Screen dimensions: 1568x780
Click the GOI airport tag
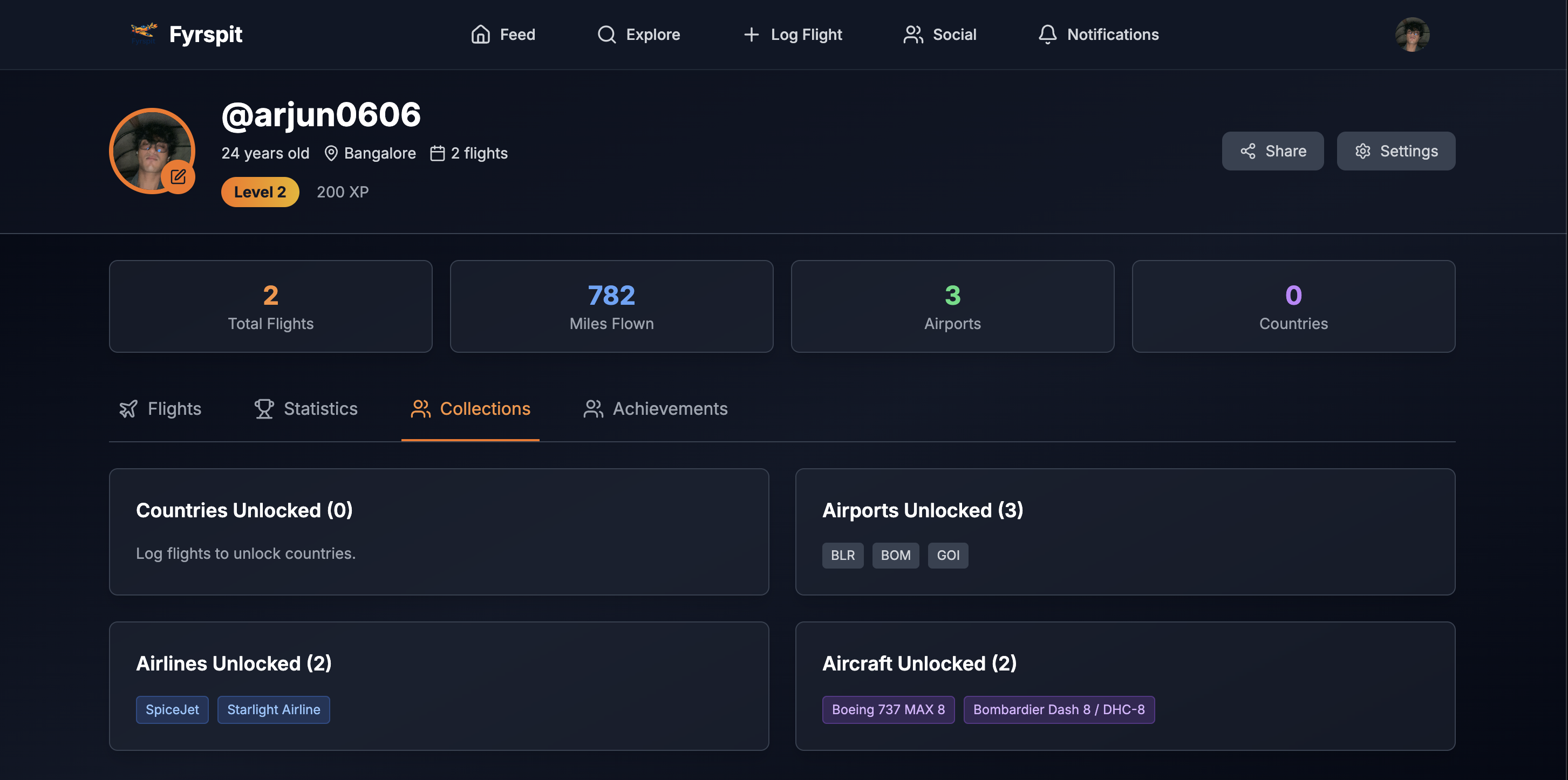[x=947, y=556]
